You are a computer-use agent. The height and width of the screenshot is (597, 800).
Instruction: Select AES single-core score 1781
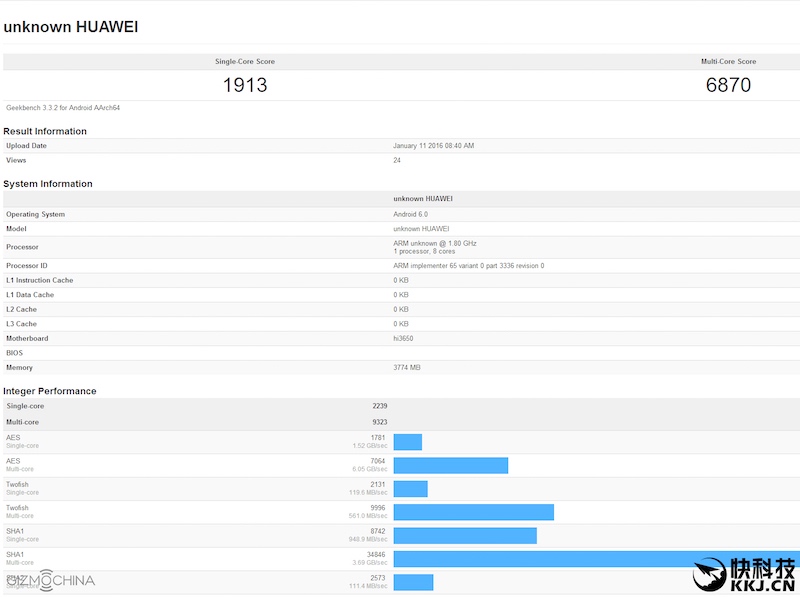[x=378, y=438]
